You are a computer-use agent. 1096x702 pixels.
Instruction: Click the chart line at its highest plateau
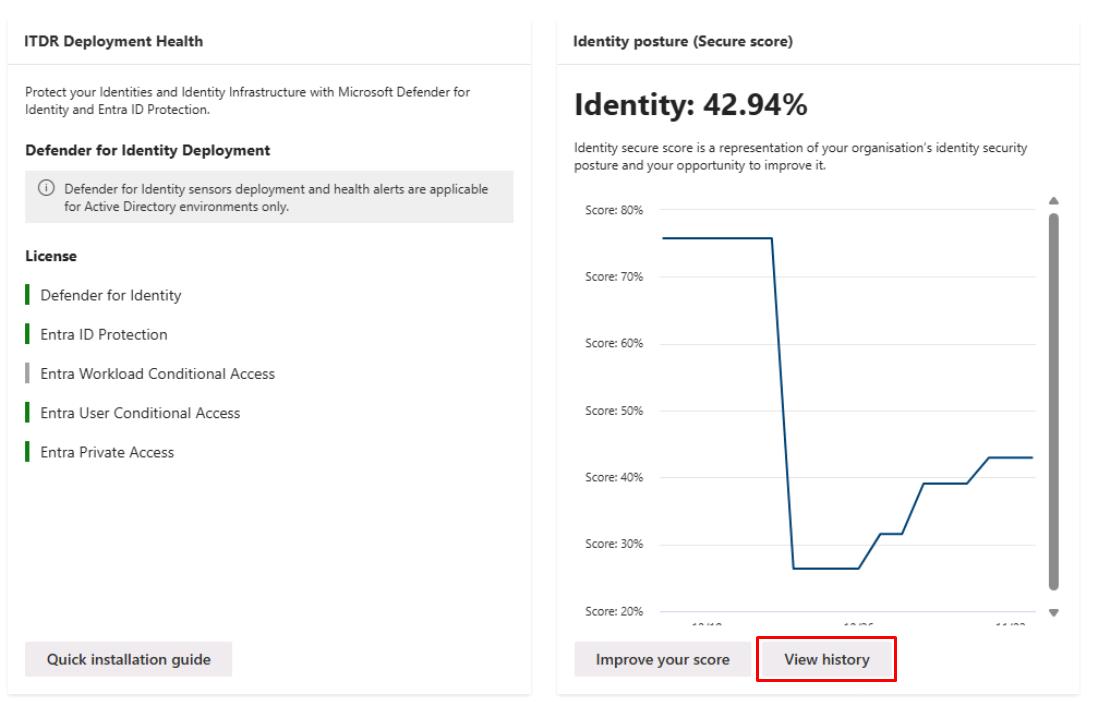(715, 238)
